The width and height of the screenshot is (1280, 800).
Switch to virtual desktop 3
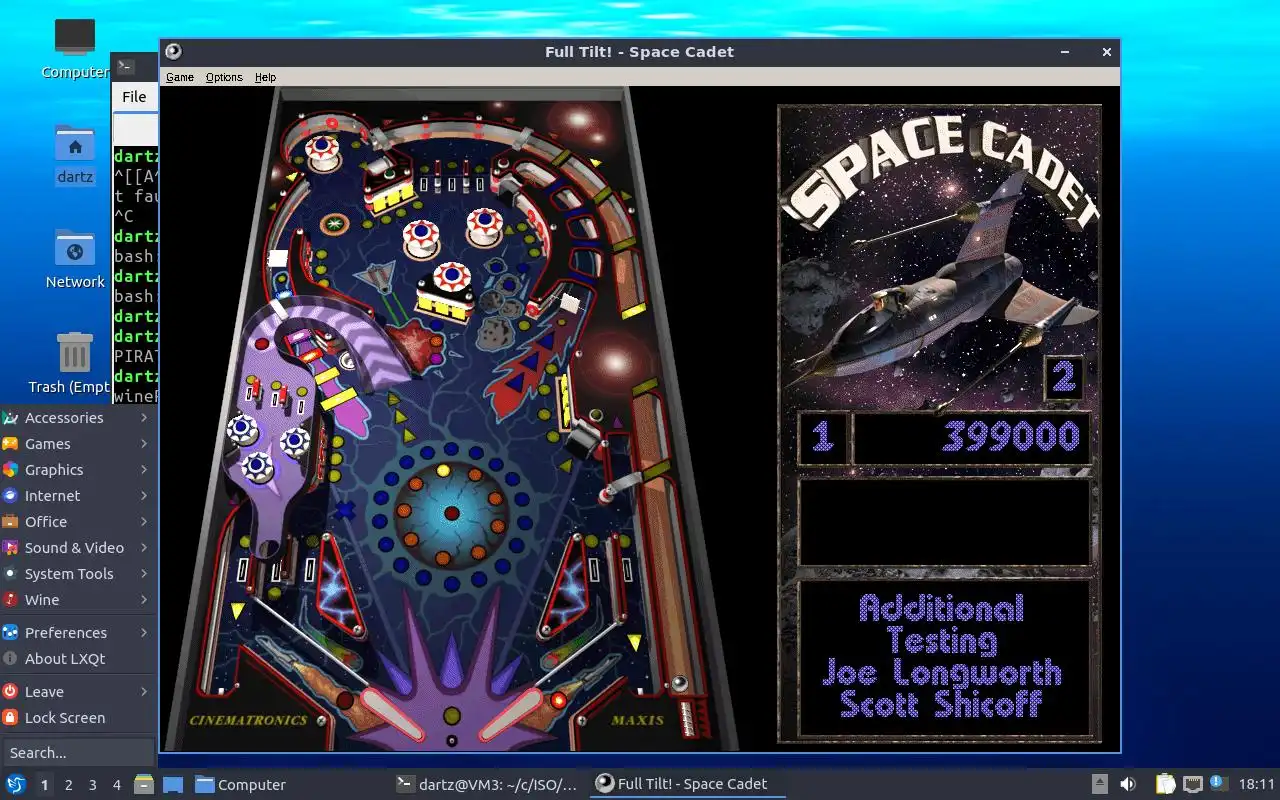coord(92,785)
